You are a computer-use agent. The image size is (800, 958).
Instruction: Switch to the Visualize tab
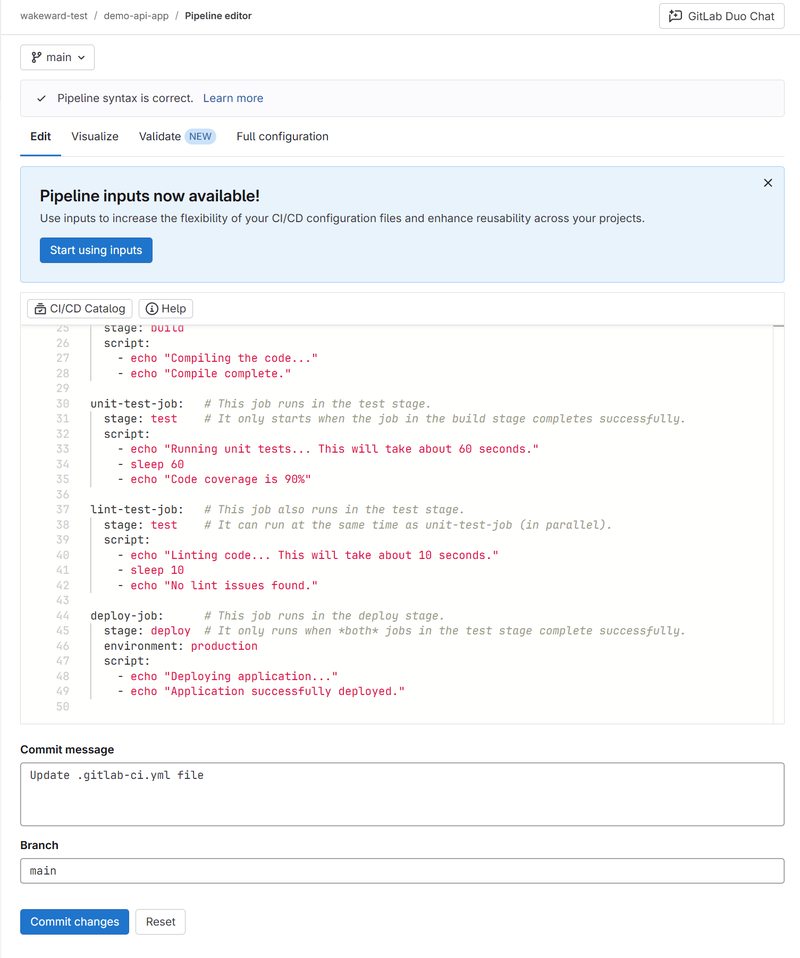tap(95, 137)
